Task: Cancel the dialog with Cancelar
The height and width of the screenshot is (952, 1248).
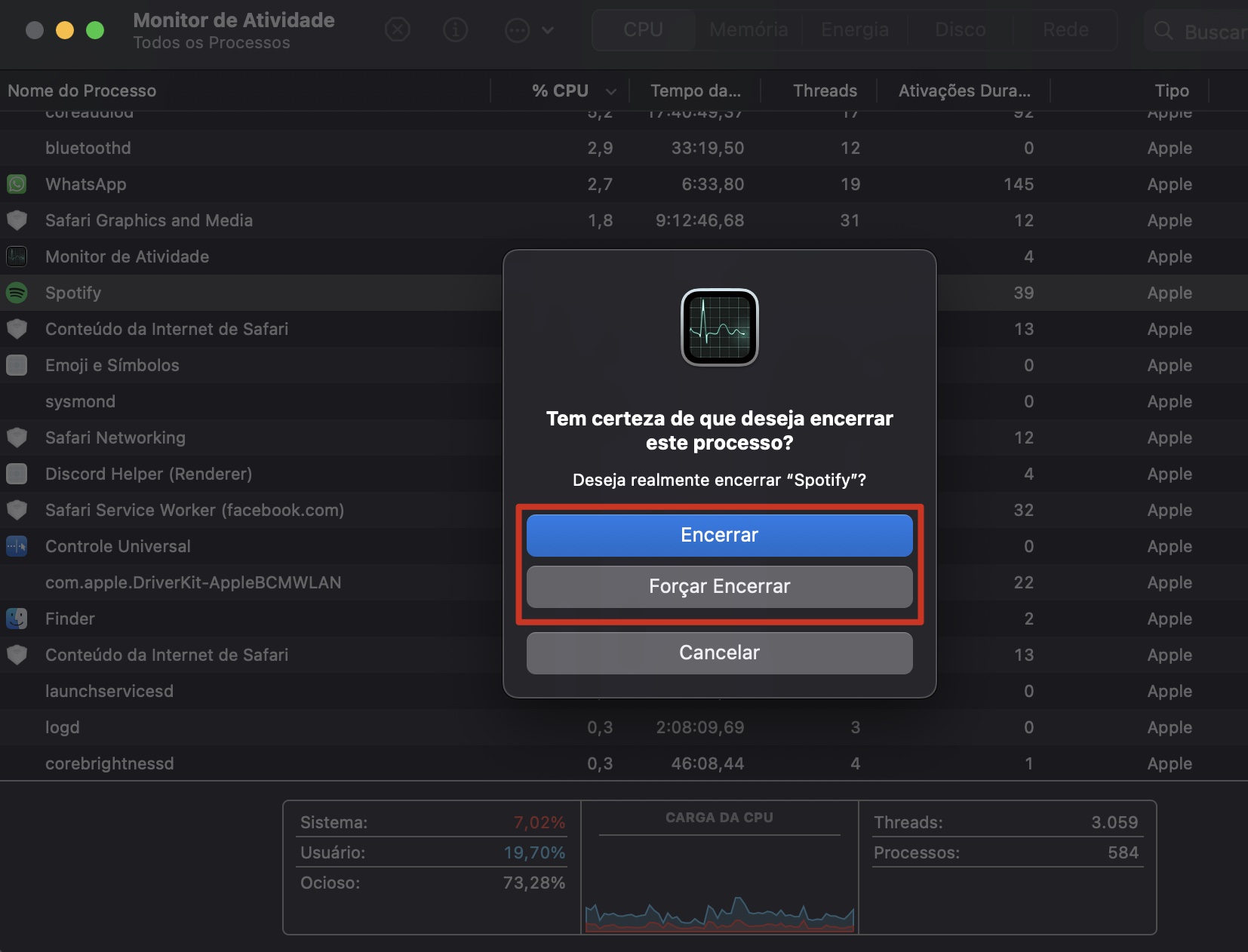Action: 720,653
